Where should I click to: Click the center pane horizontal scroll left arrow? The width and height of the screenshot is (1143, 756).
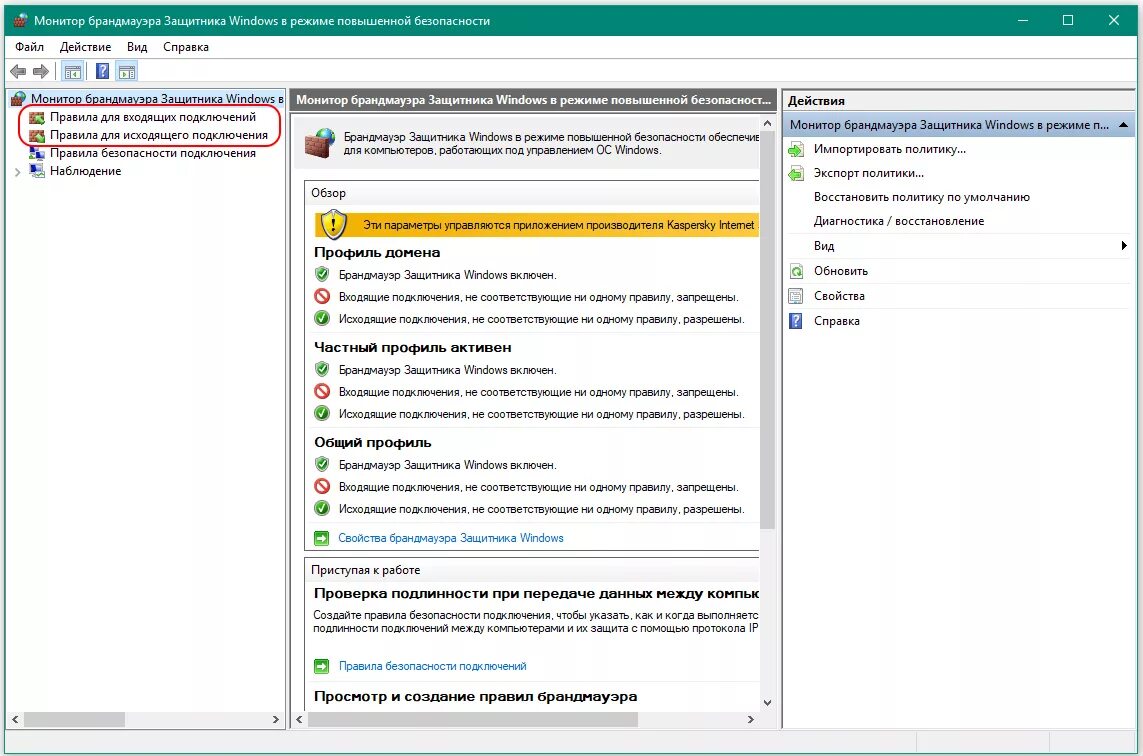300,720
